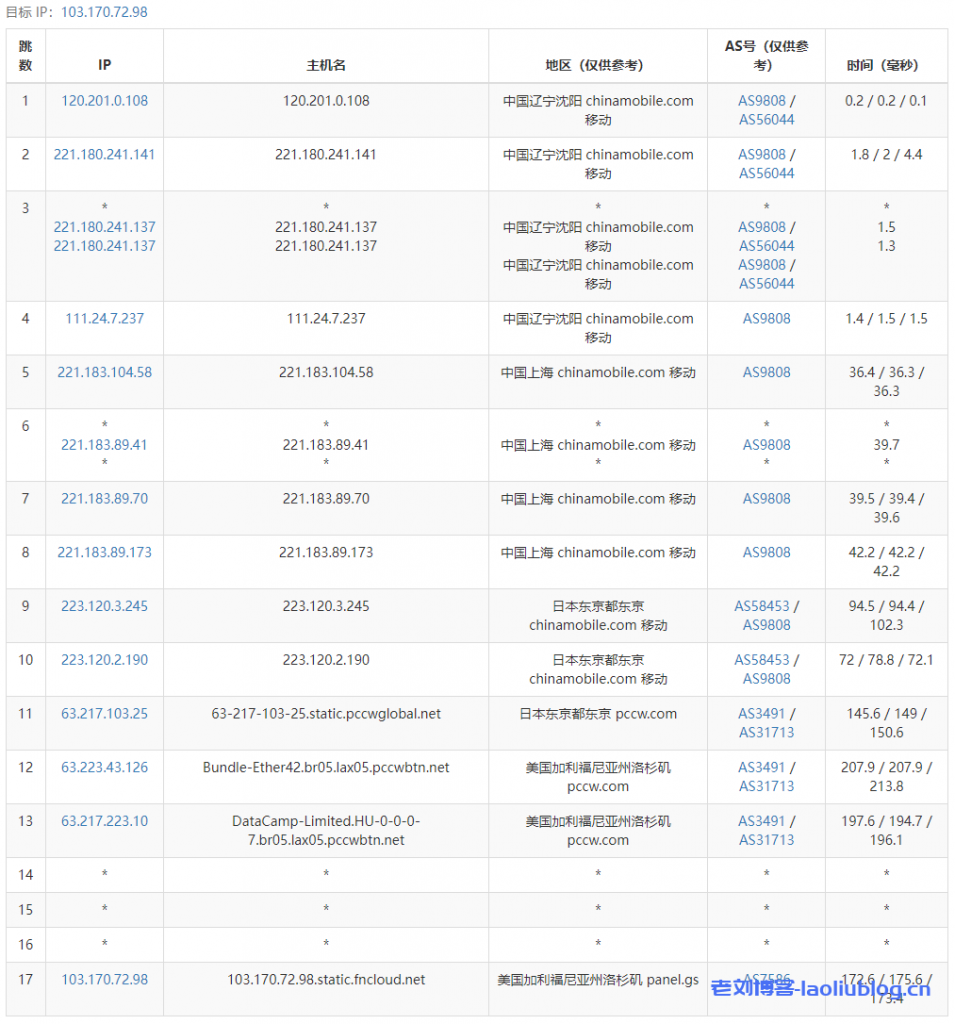Viewport: 955px width, 1024px height.
Task: Open the target IP link 103.170.72.98 at top
Action: (x=103, y=12)
